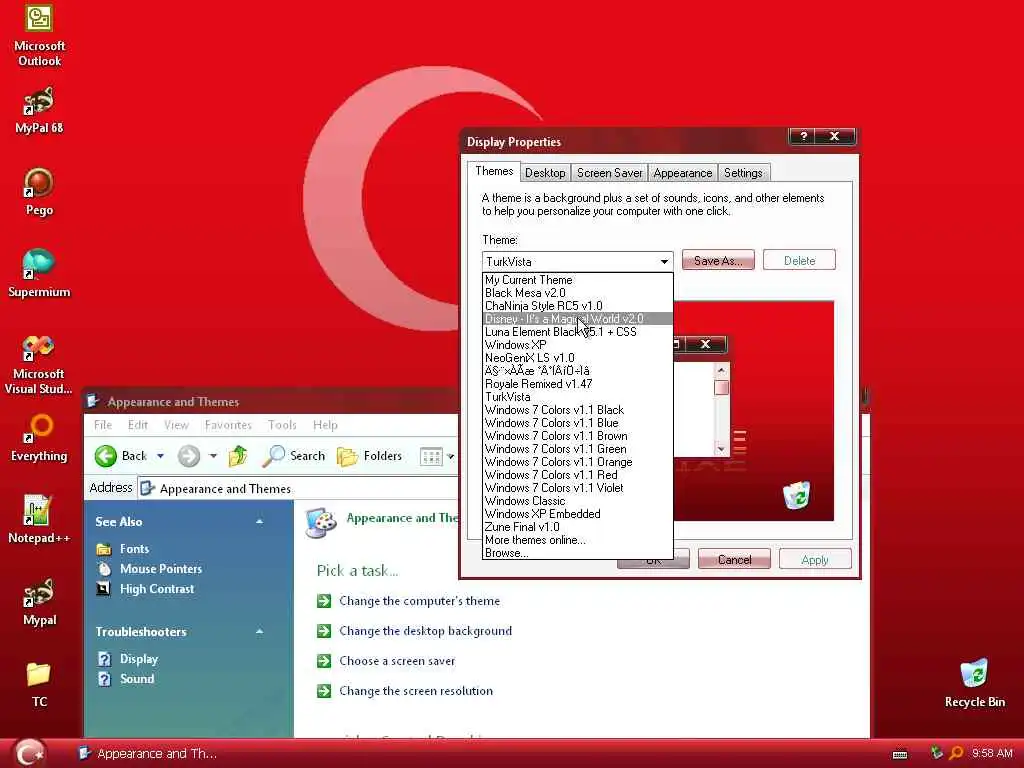Screen dimensions: 1024x768
Task: Open the Help menu
Action: tap(325, 425)
